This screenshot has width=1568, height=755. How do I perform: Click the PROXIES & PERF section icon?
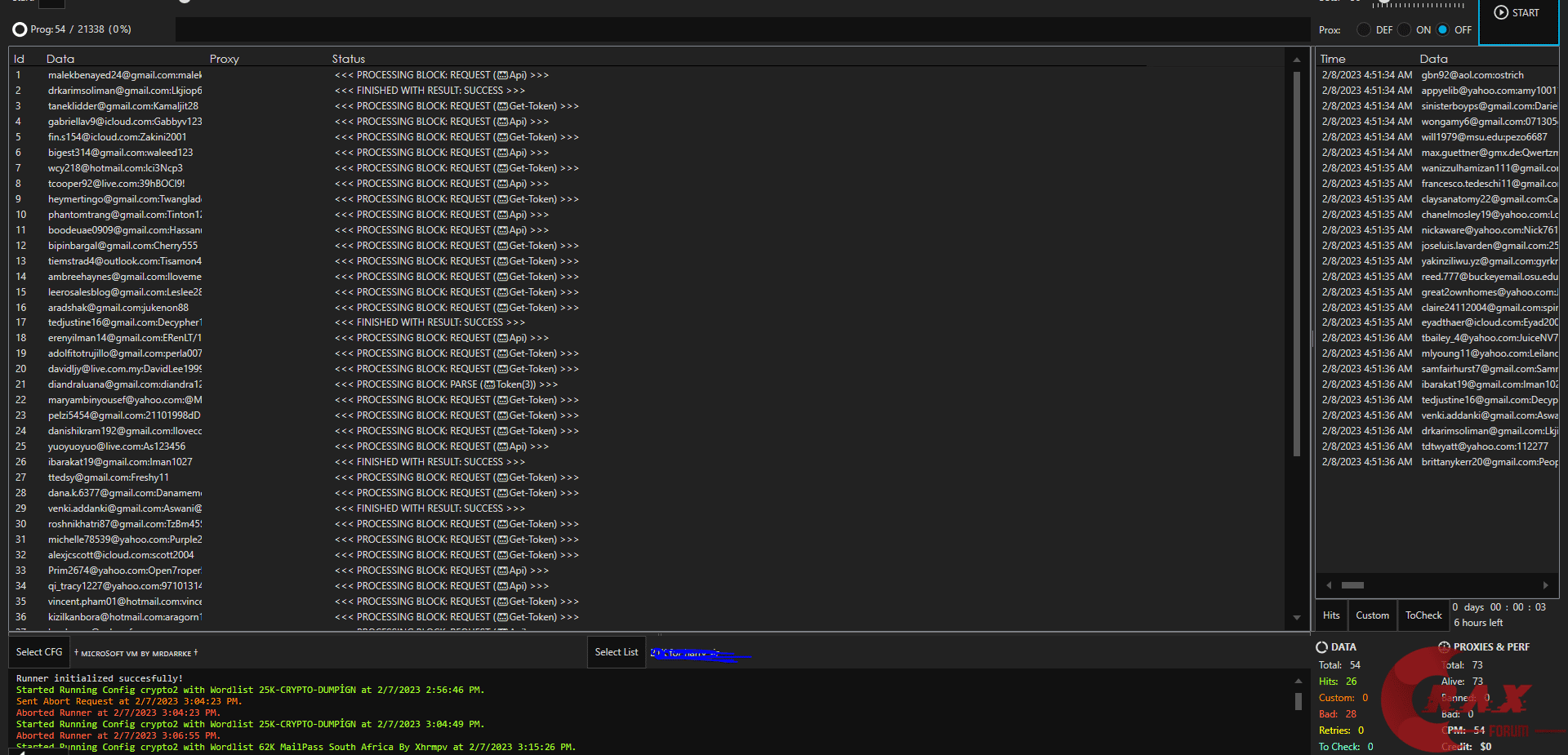(x=1444, y=647)
